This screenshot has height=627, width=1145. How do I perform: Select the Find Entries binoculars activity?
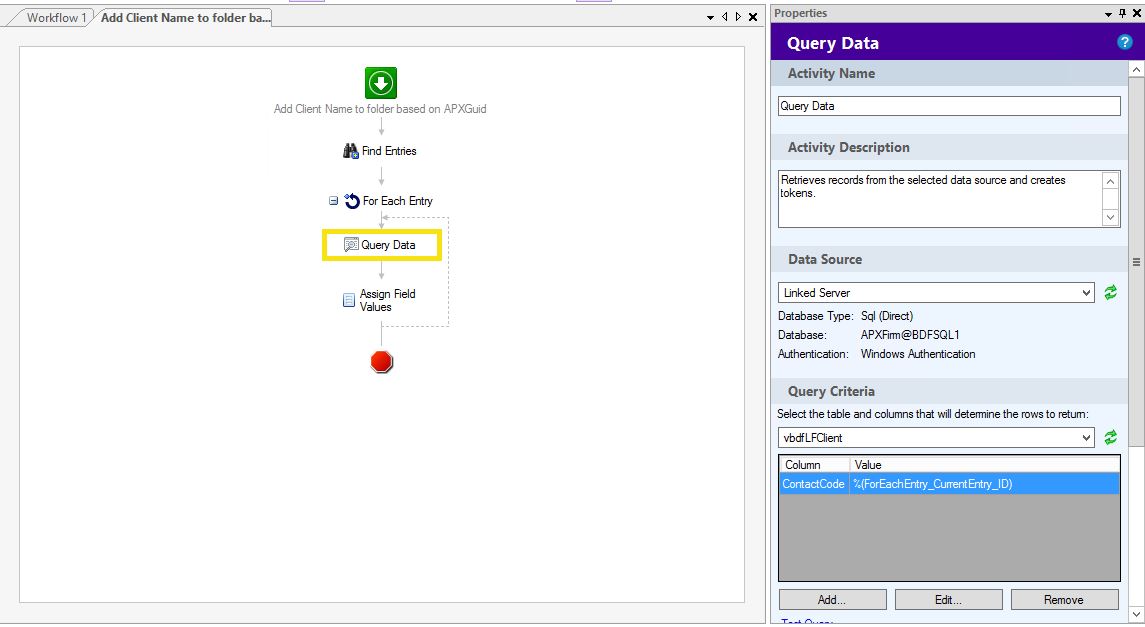pos(380,151)
